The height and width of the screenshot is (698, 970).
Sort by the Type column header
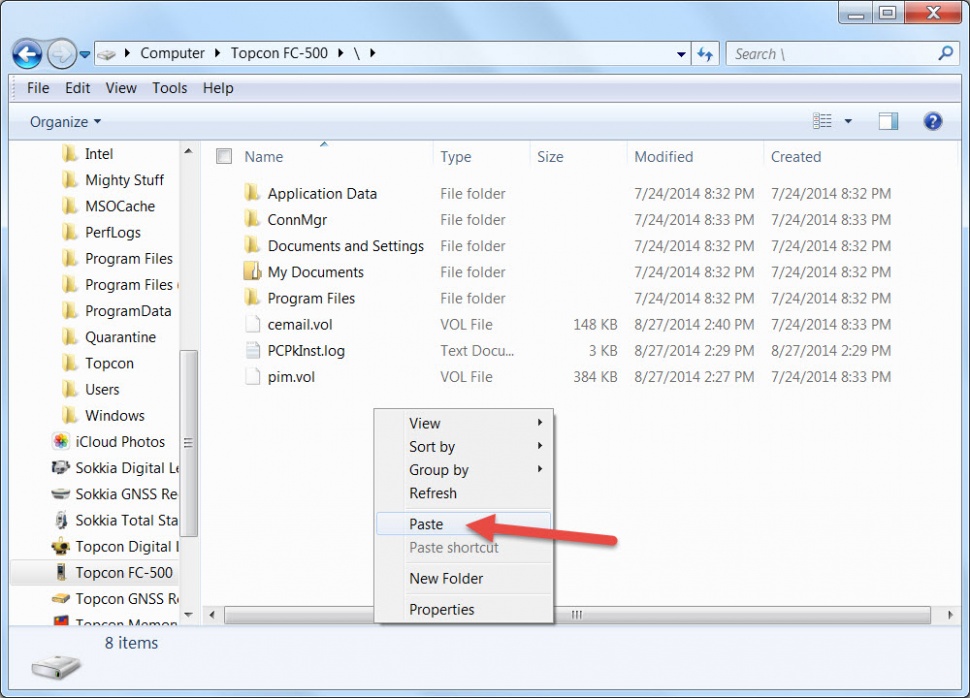pos(455,157)
